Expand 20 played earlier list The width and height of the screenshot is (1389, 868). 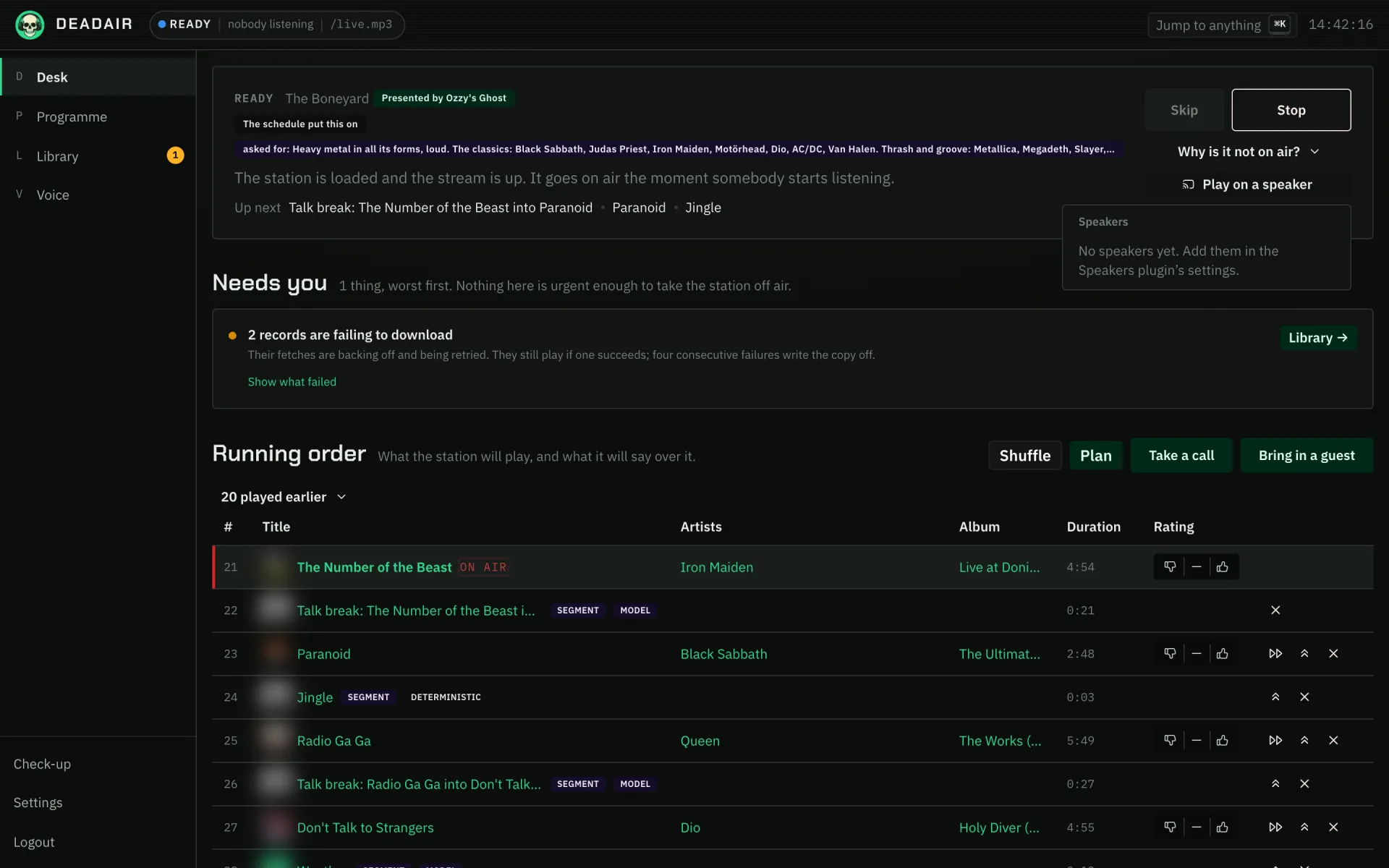coord(284,497)
